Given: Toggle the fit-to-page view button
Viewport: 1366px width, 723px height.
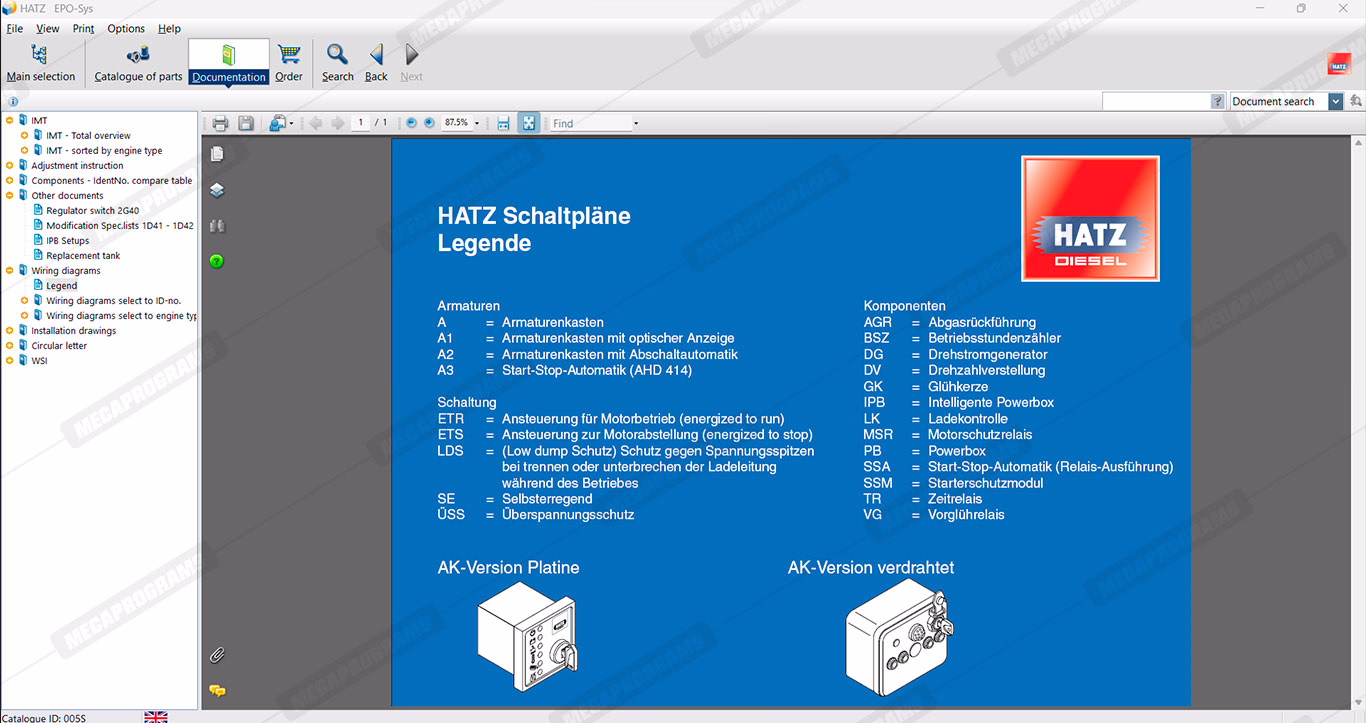Looking at the screenshot, I should point(528,123).
